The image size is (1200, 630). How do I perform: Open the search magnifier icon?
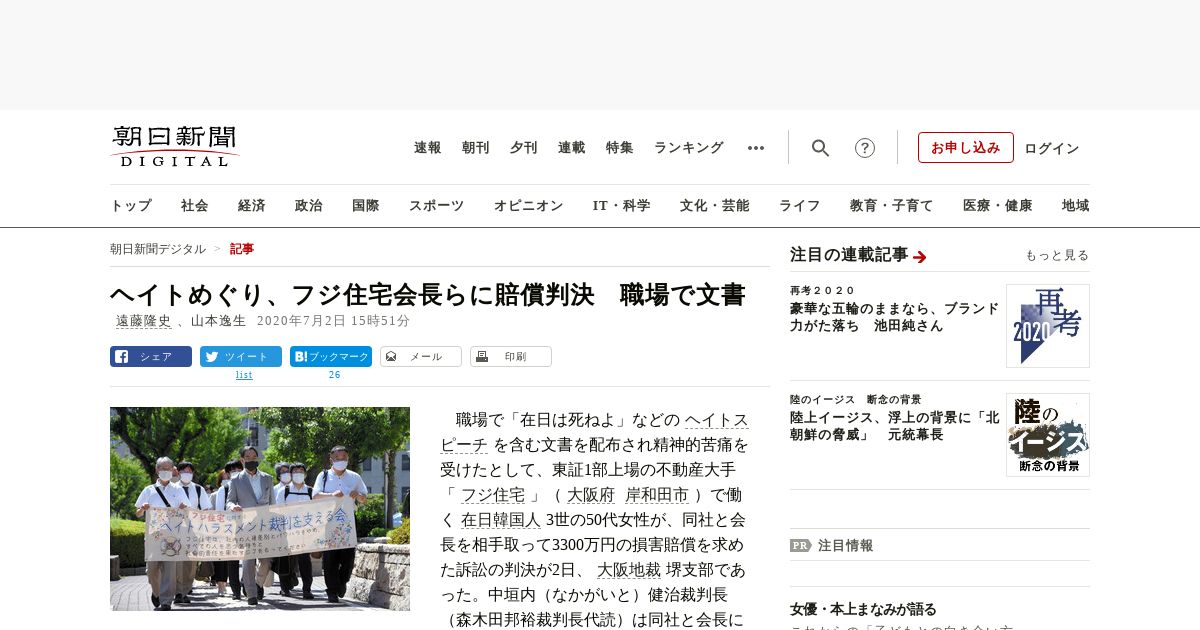pyautogui.click(x=820, y=148)
